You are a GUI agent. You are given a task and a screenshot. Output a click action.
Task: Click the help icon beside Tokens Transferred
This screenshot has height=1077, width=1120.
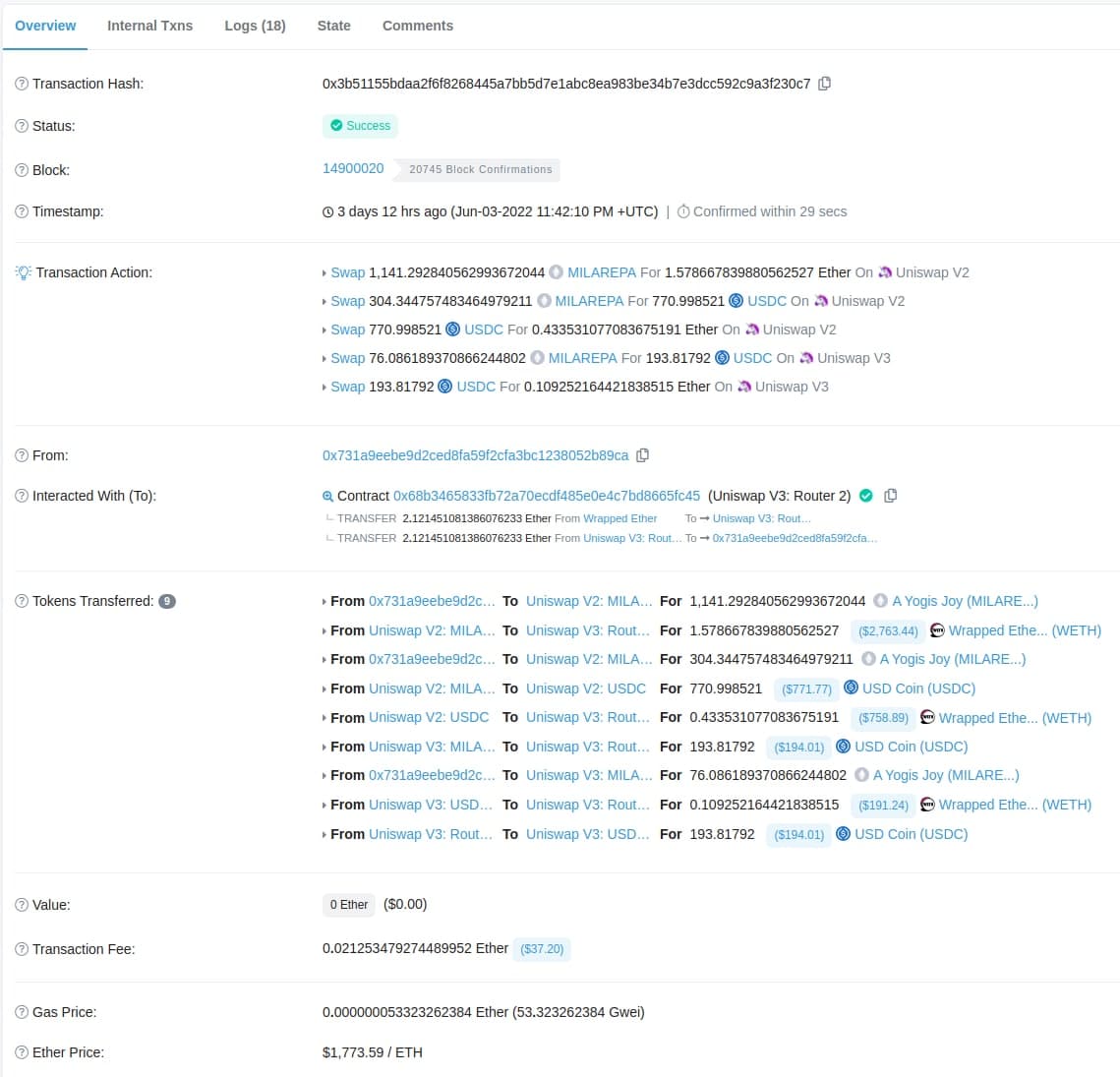tap(22, 601)
